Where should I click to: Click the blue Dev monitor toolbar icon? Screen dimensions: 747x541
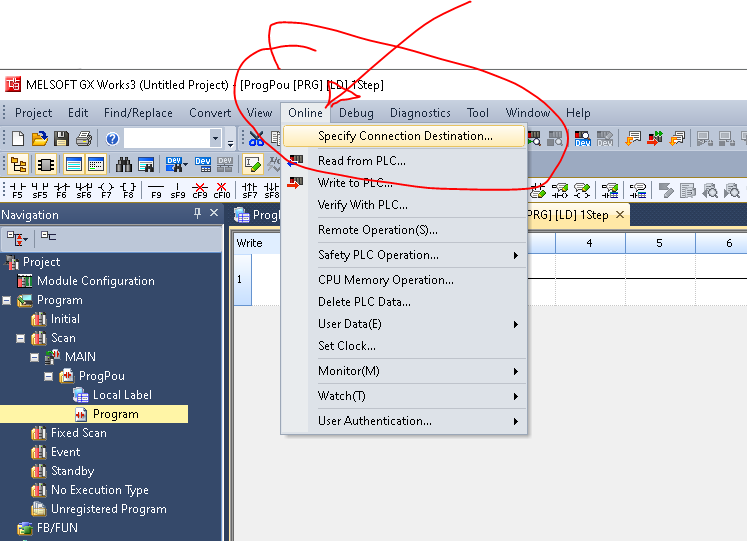coord(582,139)
